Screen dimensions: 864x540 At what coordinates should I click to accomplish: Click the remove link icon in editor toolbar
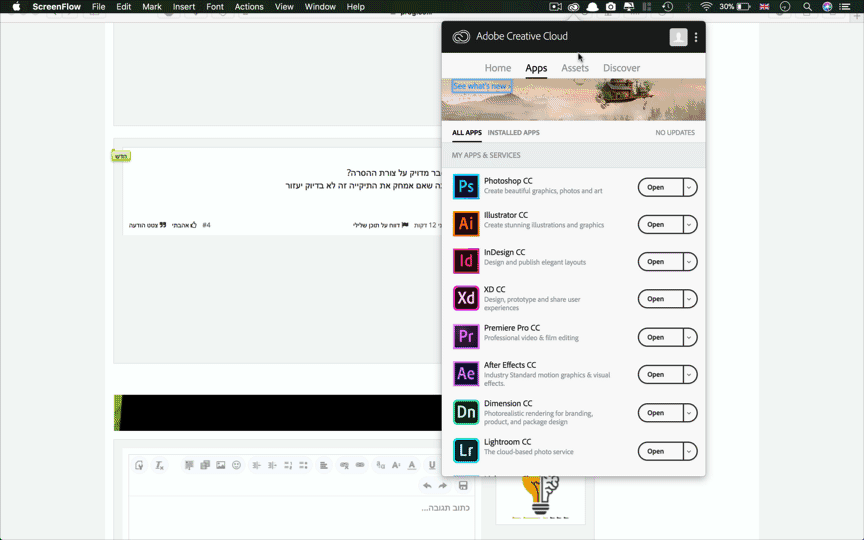pyautogui.click(x=344, y=465)
